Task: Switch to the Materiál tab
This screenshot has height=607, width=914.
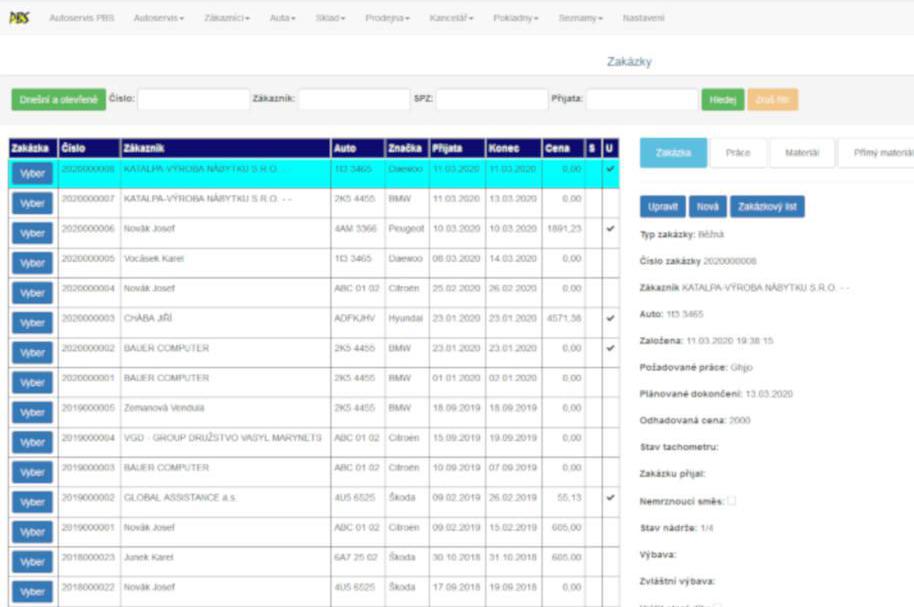Action: 801,153
